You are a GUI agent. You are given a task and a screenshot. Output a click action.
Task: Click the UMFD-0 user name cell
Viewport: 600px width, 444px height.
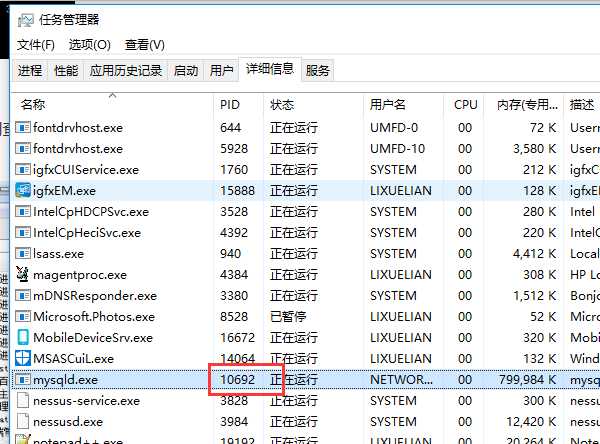coord(394,127)
